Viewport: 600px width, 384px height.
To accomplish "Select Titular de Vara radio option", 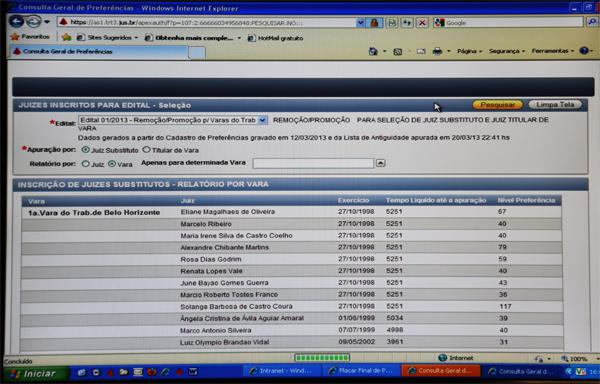I will [x=146, y=150].
